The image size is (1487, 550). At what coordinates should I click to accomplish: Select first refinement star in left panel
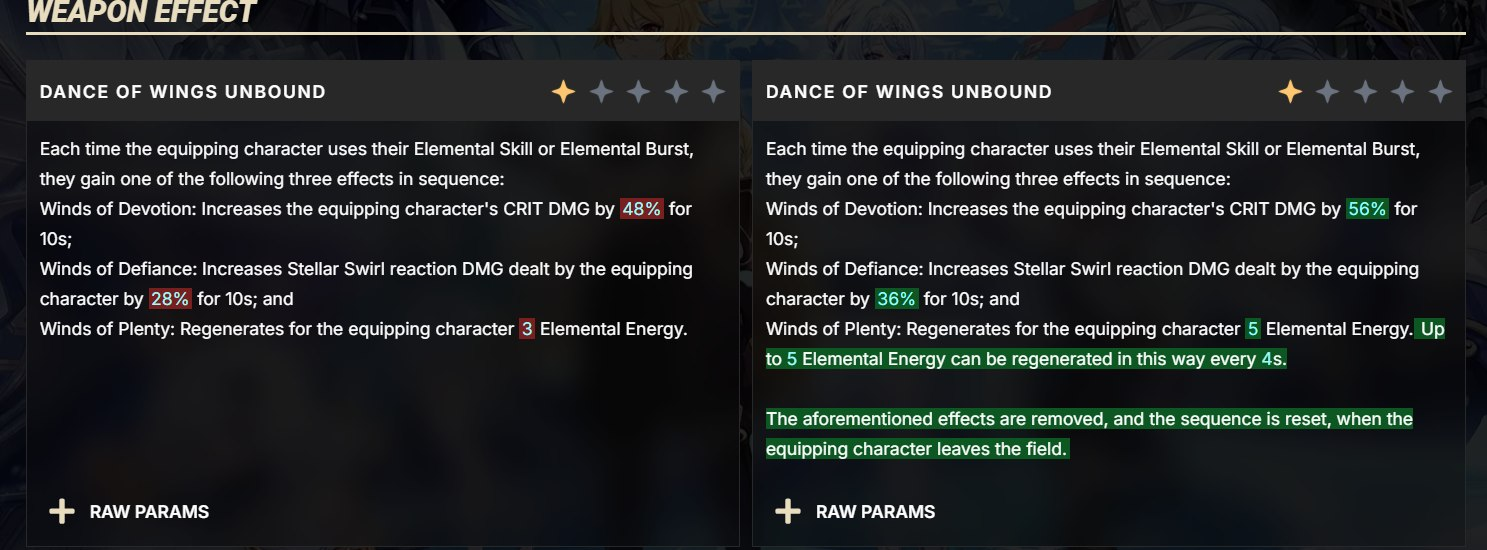563,92
